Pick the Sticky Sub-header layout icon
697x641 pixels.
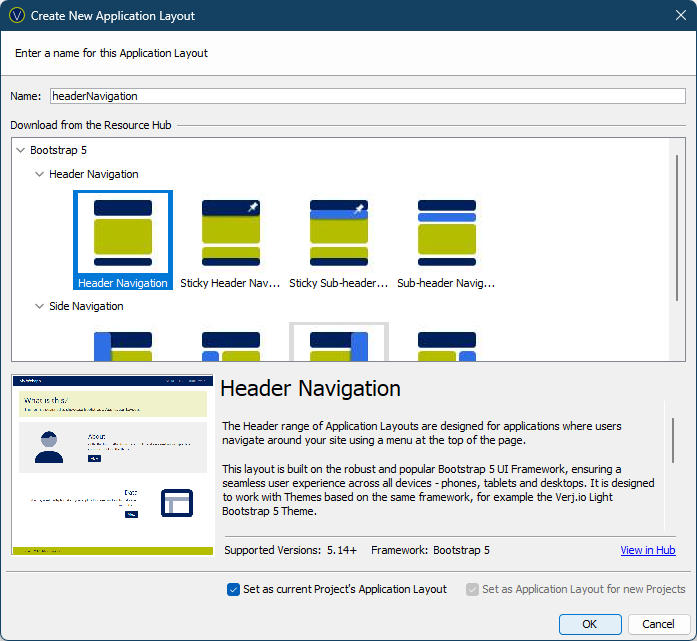pyautogui.click(x=339, y=233)
